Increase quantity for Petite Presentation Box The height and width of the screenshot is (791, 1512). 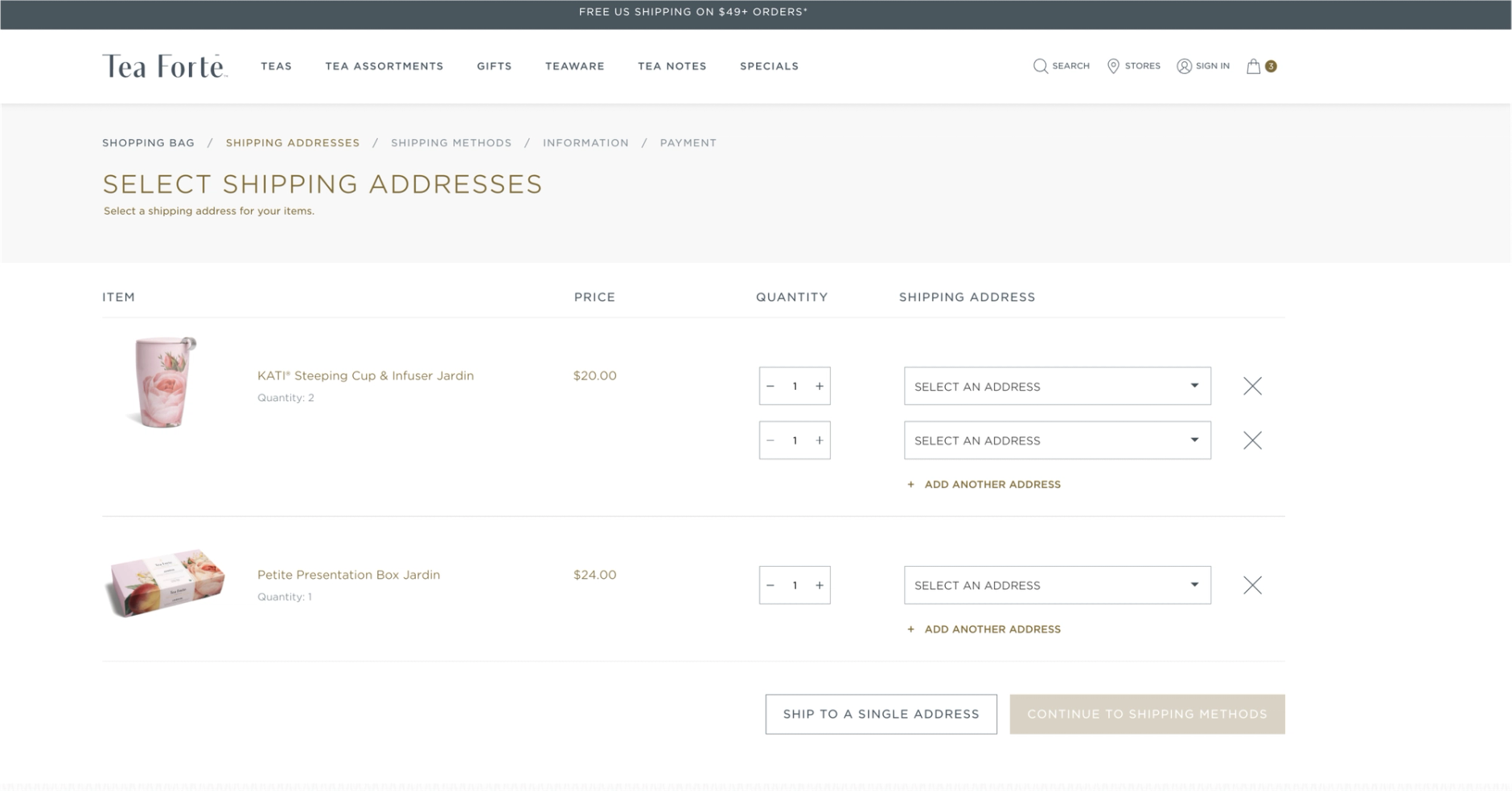[820, 585]
